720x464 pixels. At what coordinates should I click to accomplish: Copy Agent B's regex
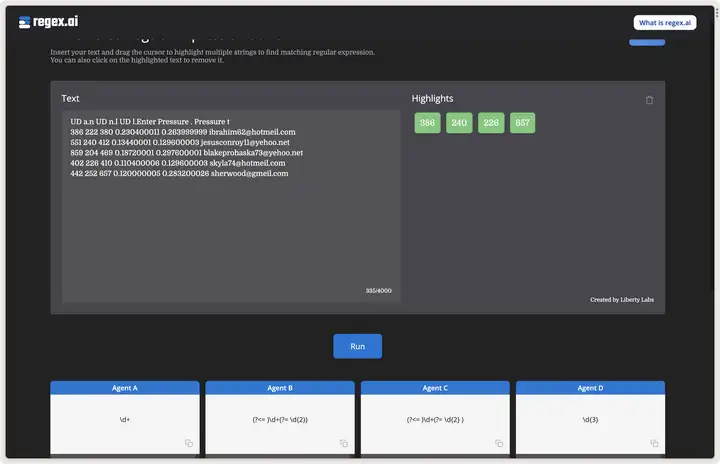(342, 443)
